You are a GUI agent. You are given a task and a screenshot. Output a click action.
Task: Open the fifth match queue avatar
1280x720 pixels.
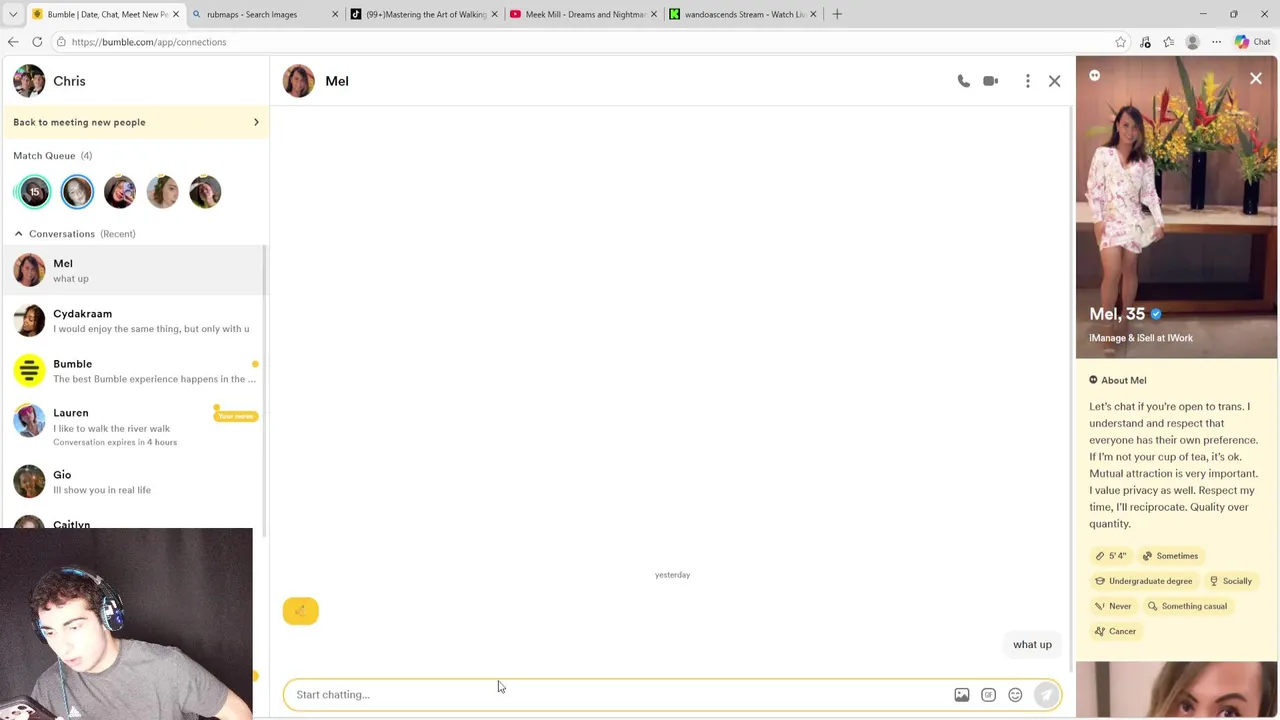click(205, 192)
